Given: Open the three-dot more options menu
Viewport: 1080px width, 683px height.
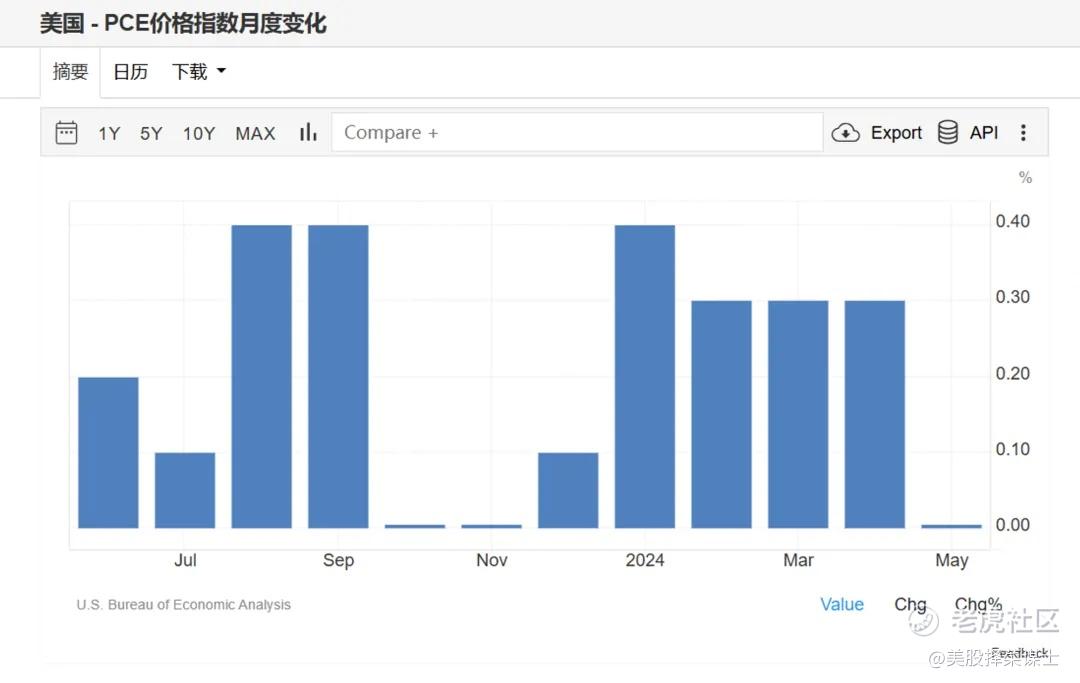Looking at the screenshot, I should (x=1023, y=132).
